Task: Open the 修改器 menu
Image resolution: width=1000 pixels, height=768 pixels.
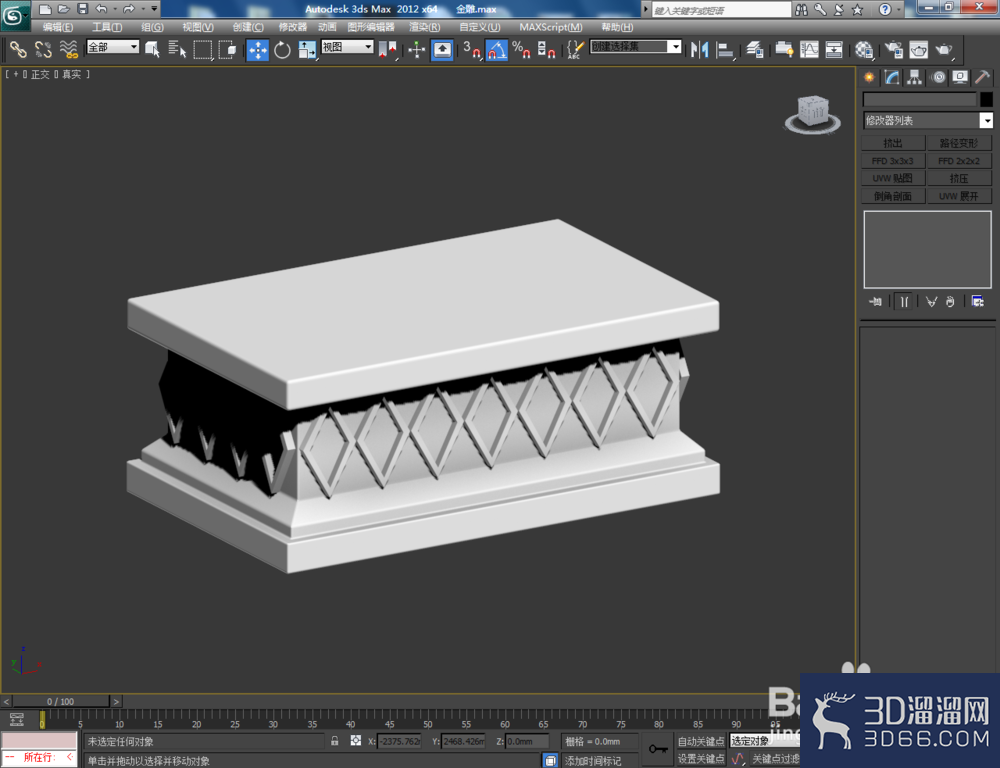Action: tap(293, 27)
